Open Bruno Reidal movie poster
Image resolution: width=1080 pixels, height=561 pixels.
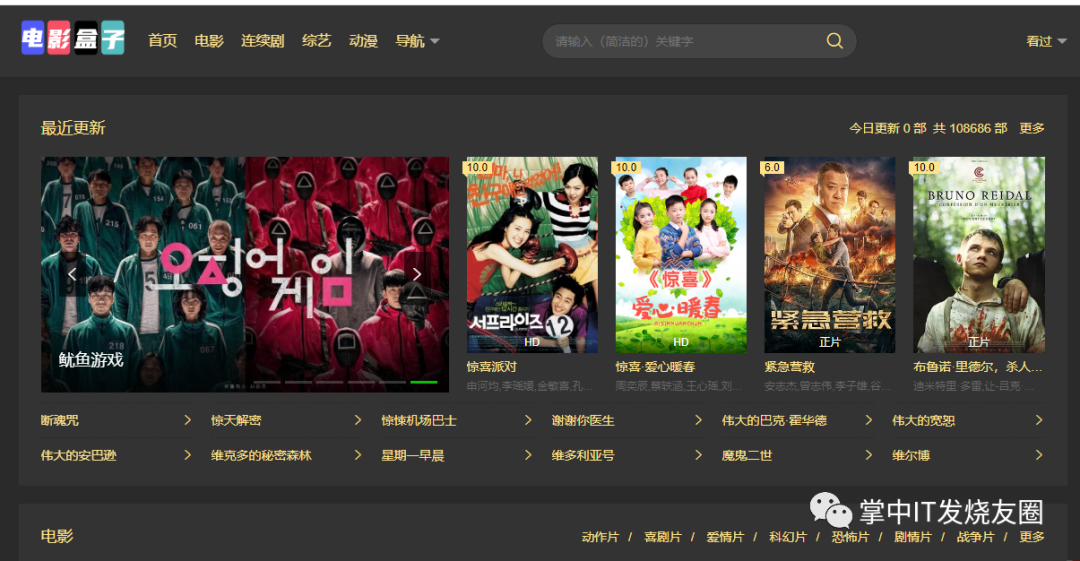[979, 255]
